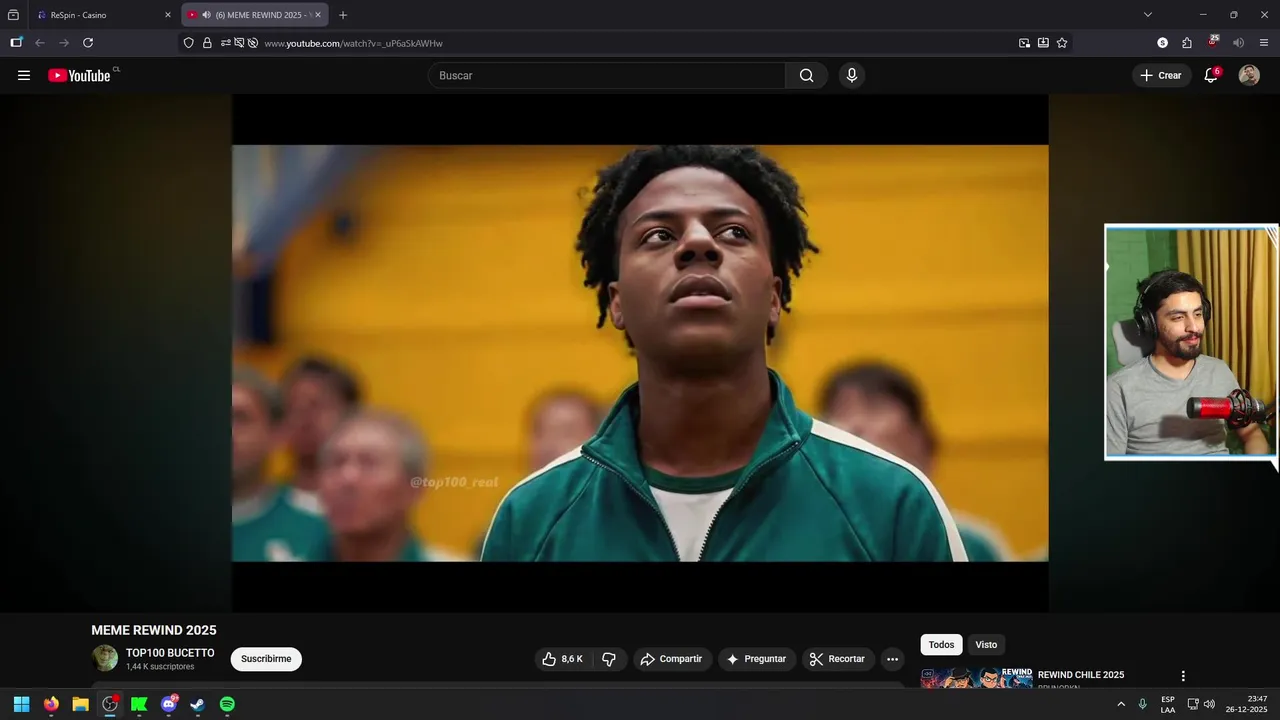Launch Firefox from taskbar
Screen dimensions: 1280x720
coord(51,704)
